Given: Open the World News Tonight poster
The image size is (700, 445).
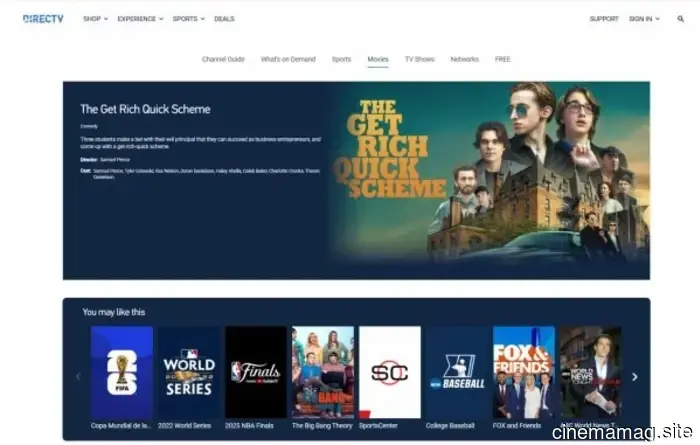Looking at the screenshot, I should [591, 372].
